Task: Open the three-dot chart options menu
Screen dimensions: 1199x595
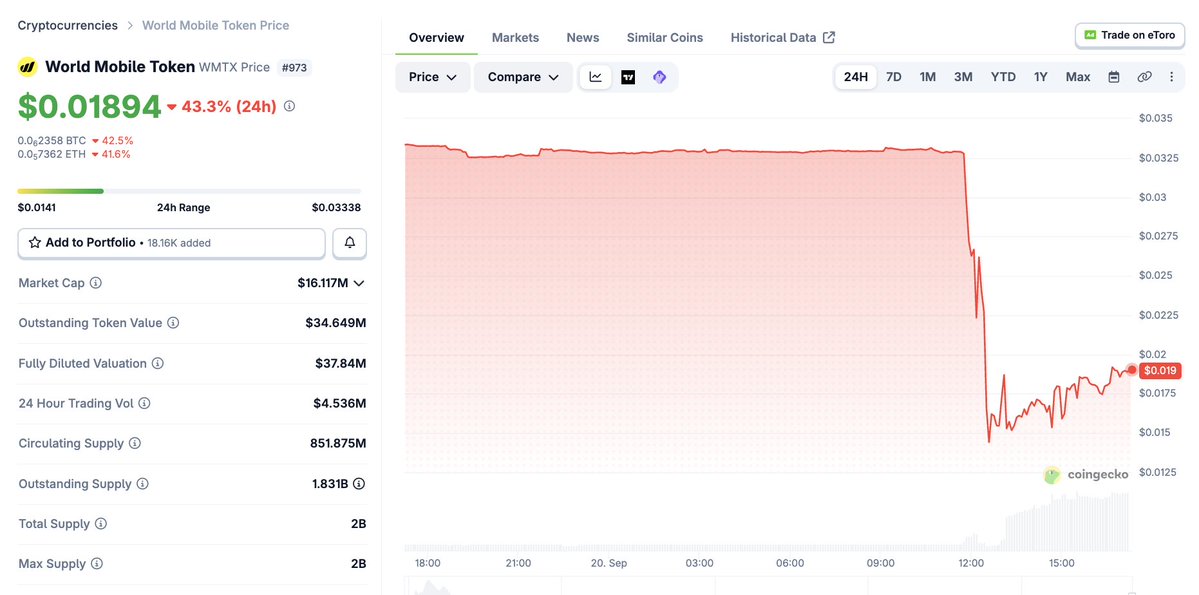Action: click(1171, 76)
